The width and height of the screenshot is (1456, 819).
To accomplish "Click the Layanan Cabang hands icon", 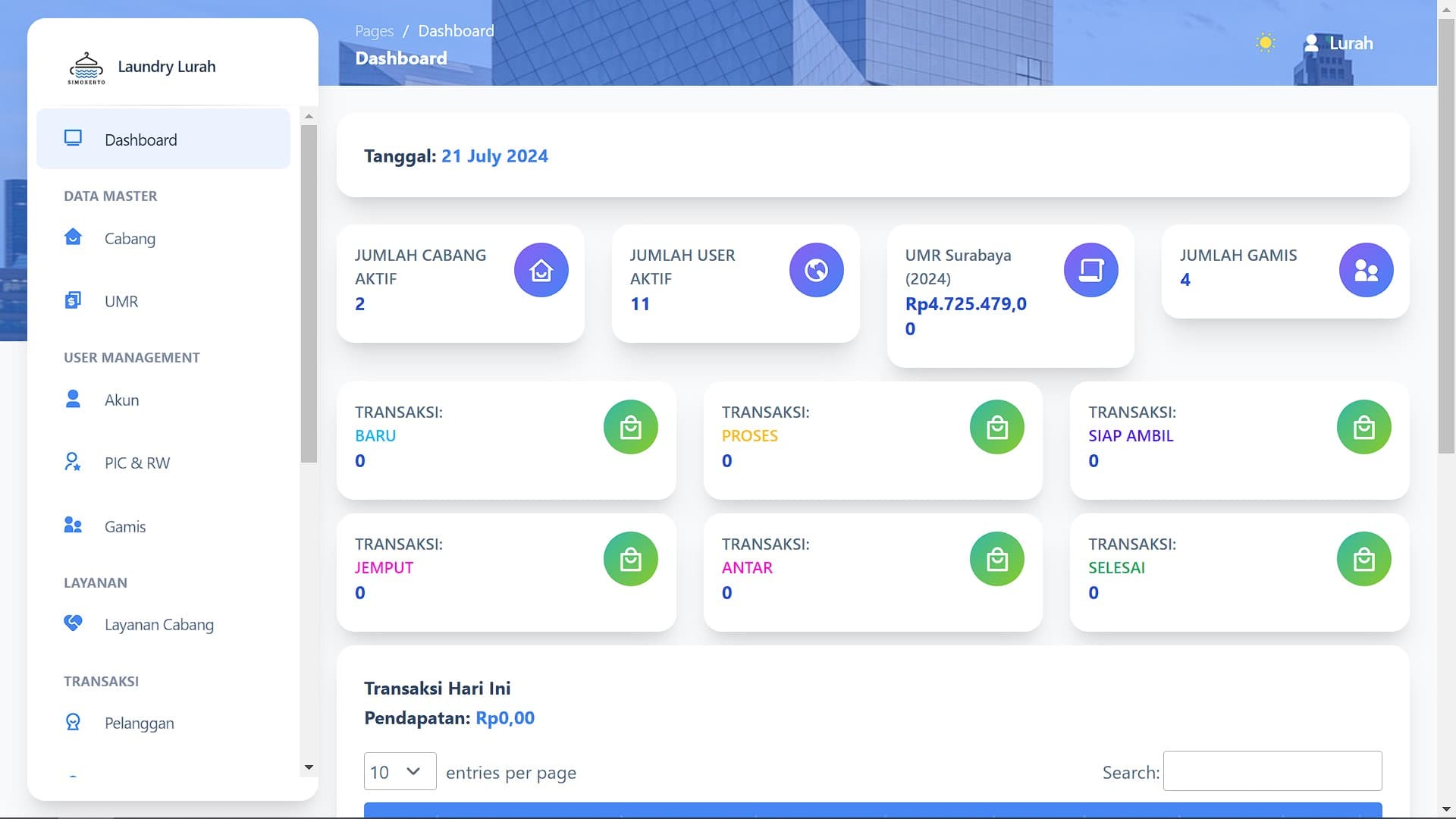I will point(73,623).
